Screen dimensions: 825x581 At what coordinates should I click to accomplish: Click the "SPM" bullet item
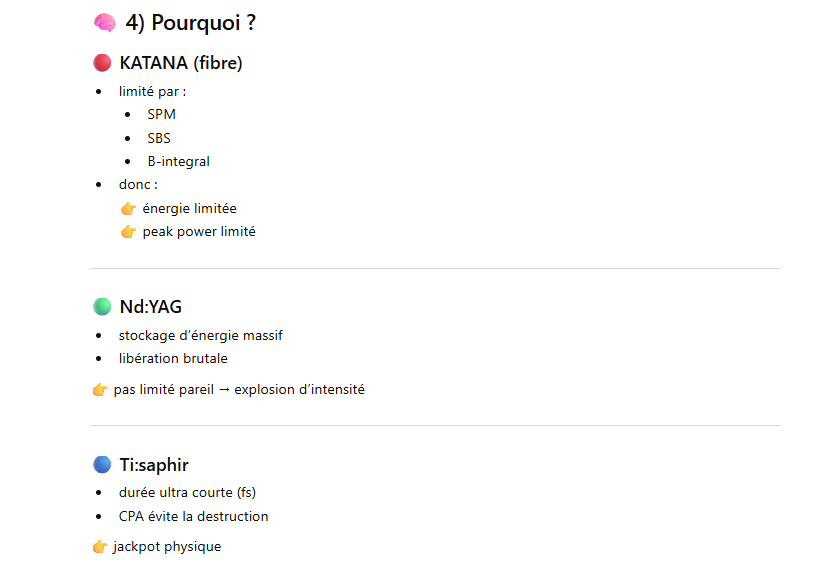[x=161, y=114]
